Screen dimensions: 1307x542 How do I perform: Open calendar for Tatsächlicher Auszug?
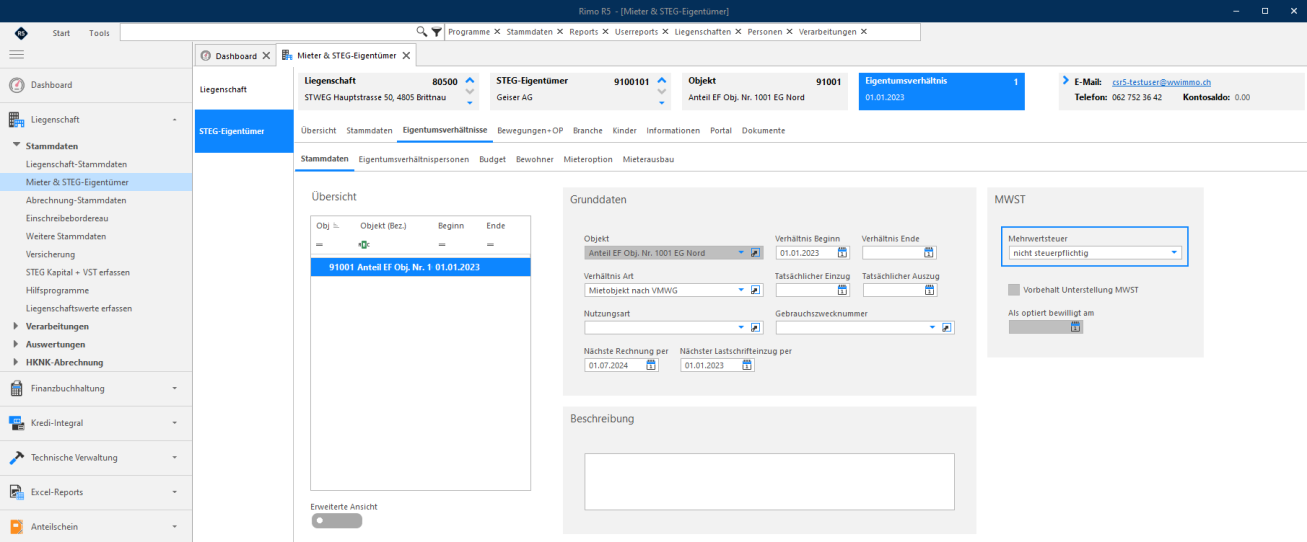[x=929, y=290]
